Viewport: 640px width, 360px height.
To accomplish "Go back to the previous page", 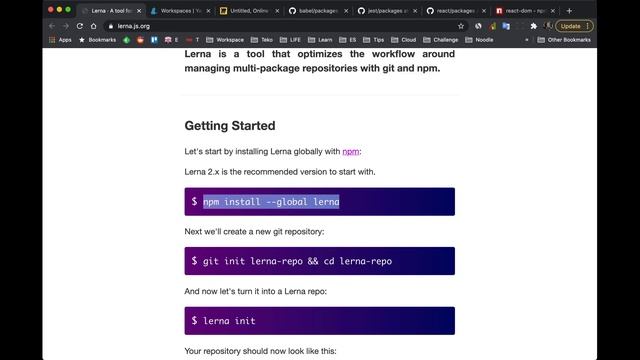I will click(x=52, y=26).
